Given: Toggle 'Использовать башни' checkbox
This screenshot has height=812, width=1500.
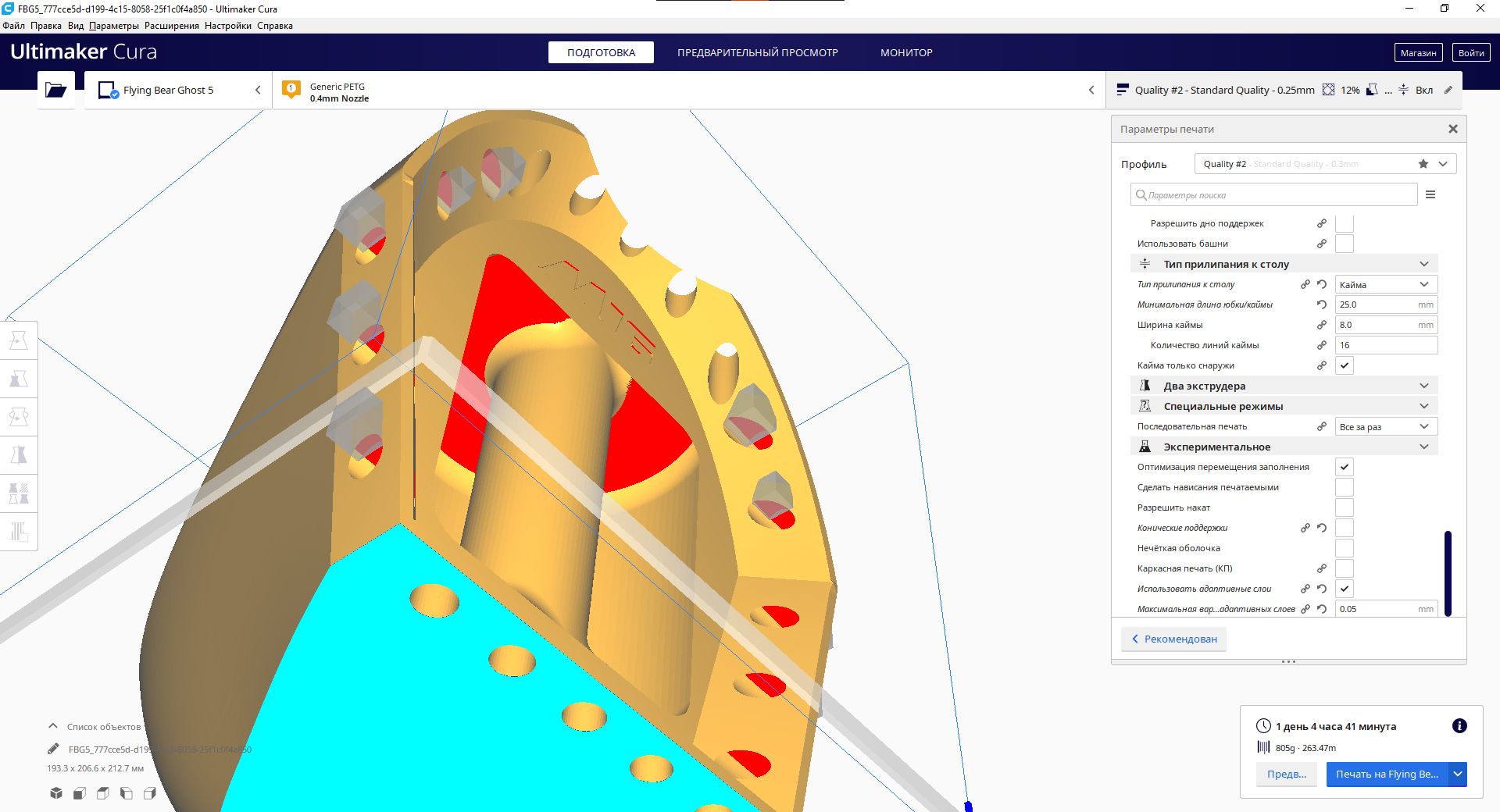Looking at the screenshot, I should tap(1345, 244).
